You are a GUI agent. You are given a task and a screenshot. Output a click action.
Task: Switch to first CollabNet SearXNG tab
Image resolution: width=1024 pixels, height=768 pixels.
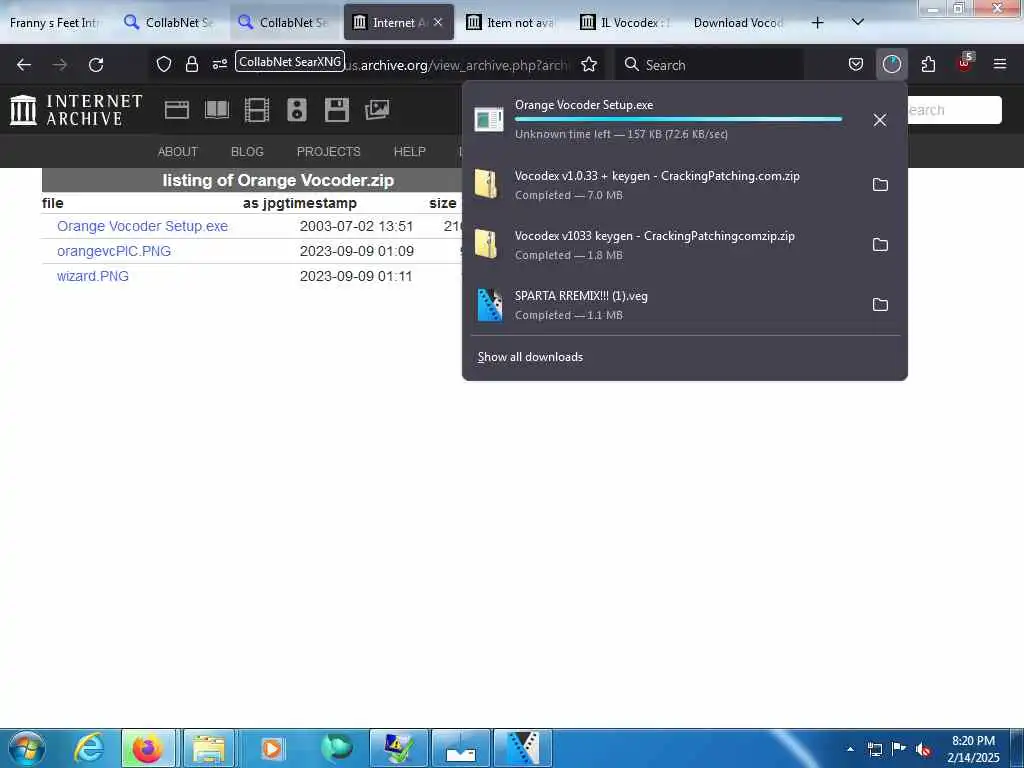pyautogui.click(x=170, y=23)
